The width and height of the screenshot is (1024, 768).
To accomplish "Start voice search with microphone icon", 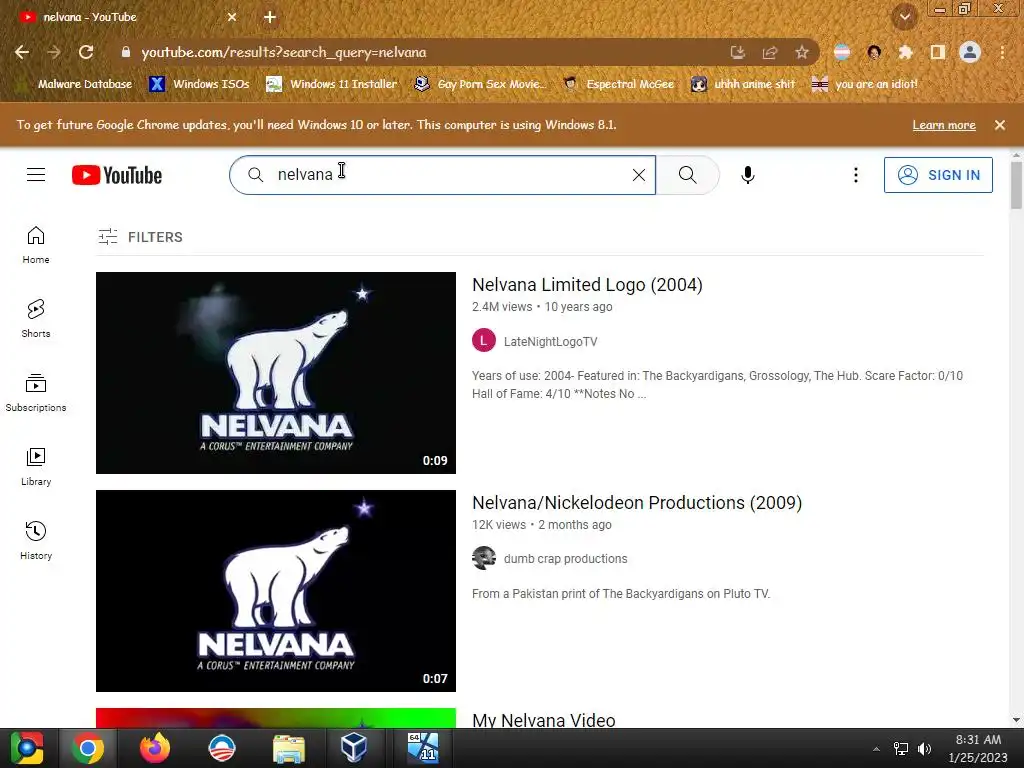I will pos(748,175).
